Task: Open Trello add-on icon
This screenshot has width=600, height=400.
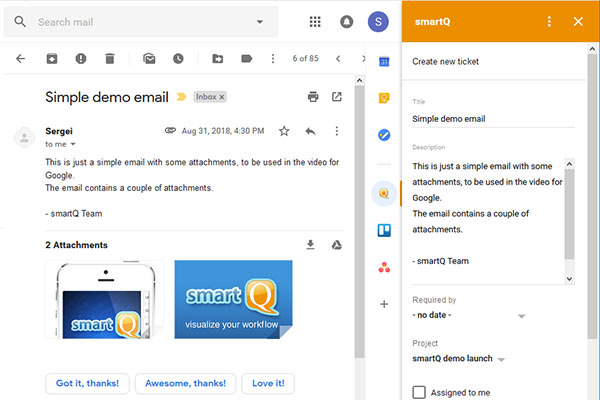Action: [384, 230]
